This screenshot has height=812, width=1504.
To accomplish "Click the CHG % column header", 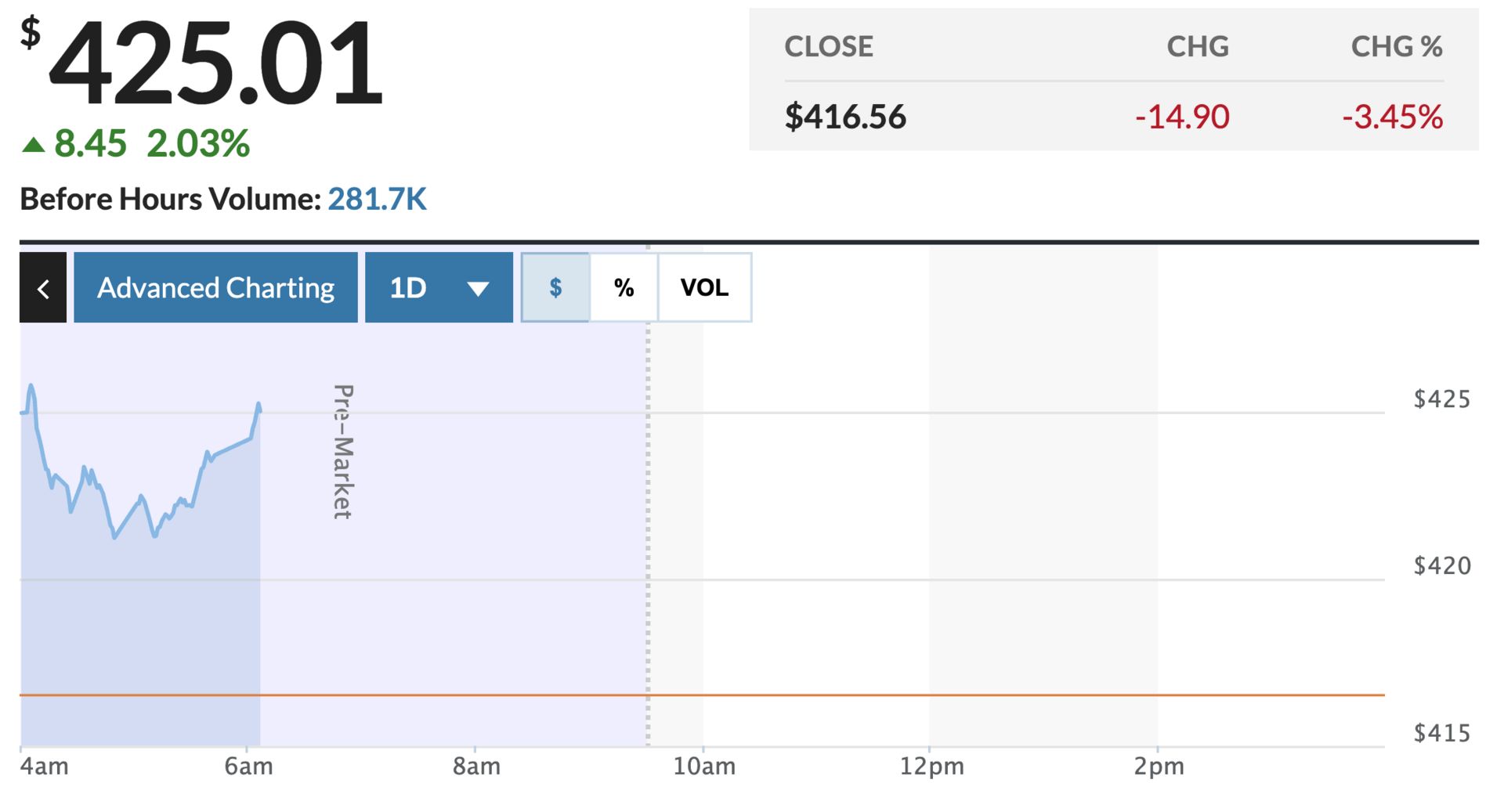I will click(x=1396, y=47).
